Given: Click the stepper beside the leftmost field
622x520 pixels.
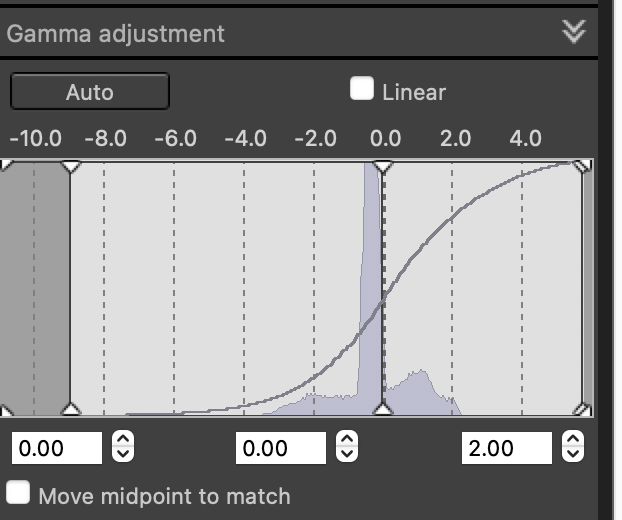Looking at the screenshot, I should [122, 447].
